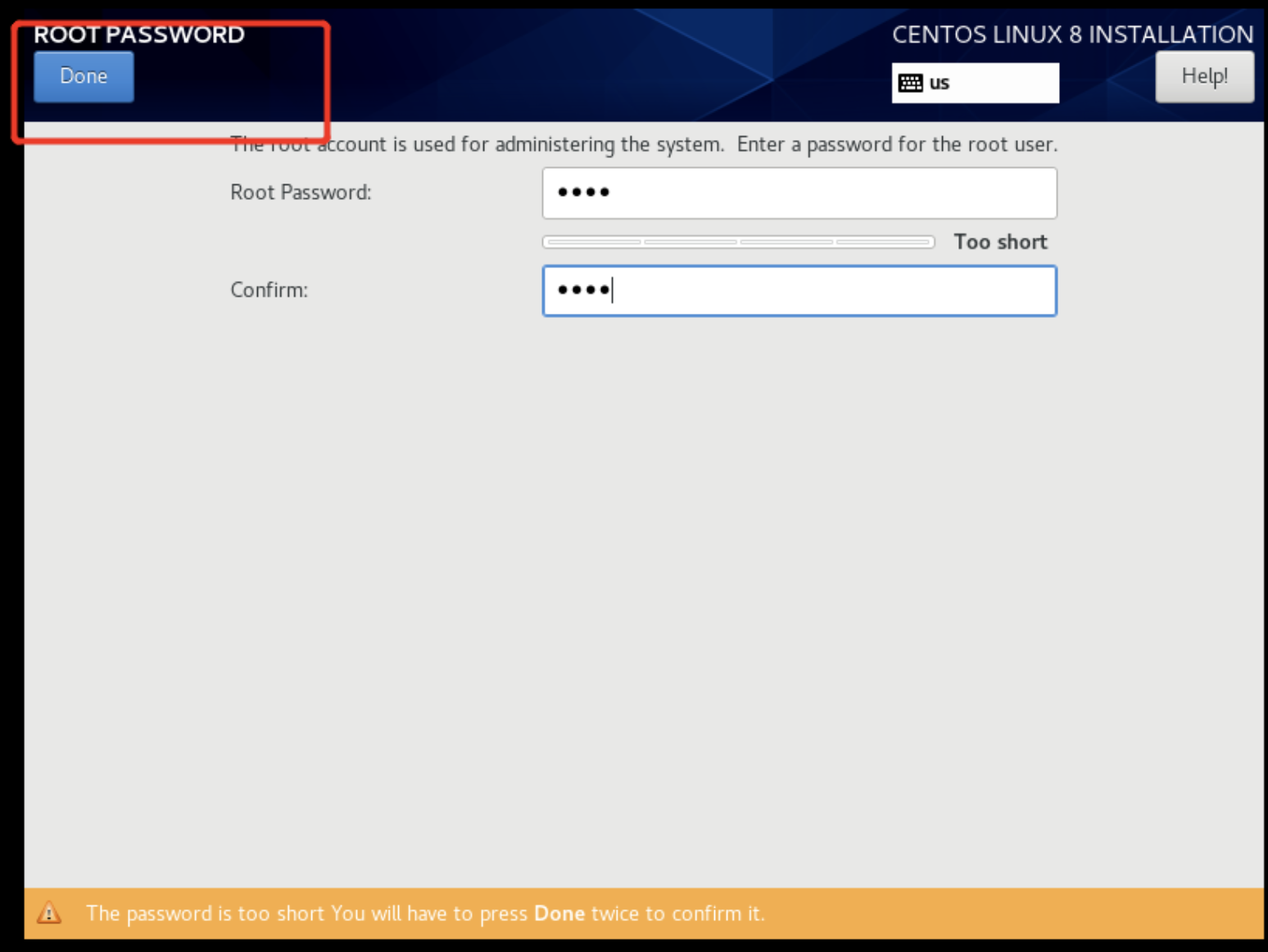
Task: Click the 'Confirm:' label
Action: (269, 290)
